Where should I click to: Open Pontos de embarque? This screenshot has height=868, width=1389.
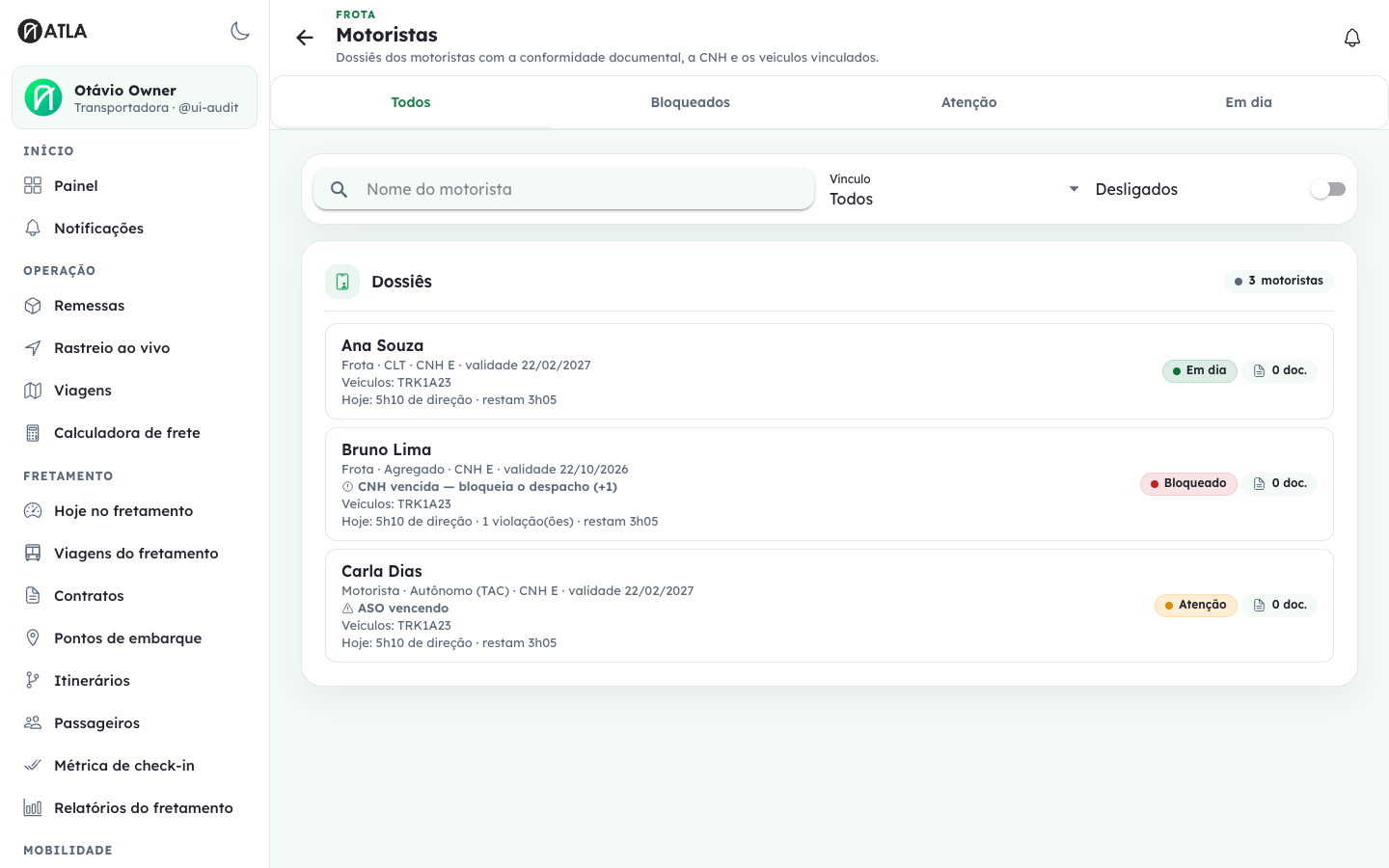(134, 638)
